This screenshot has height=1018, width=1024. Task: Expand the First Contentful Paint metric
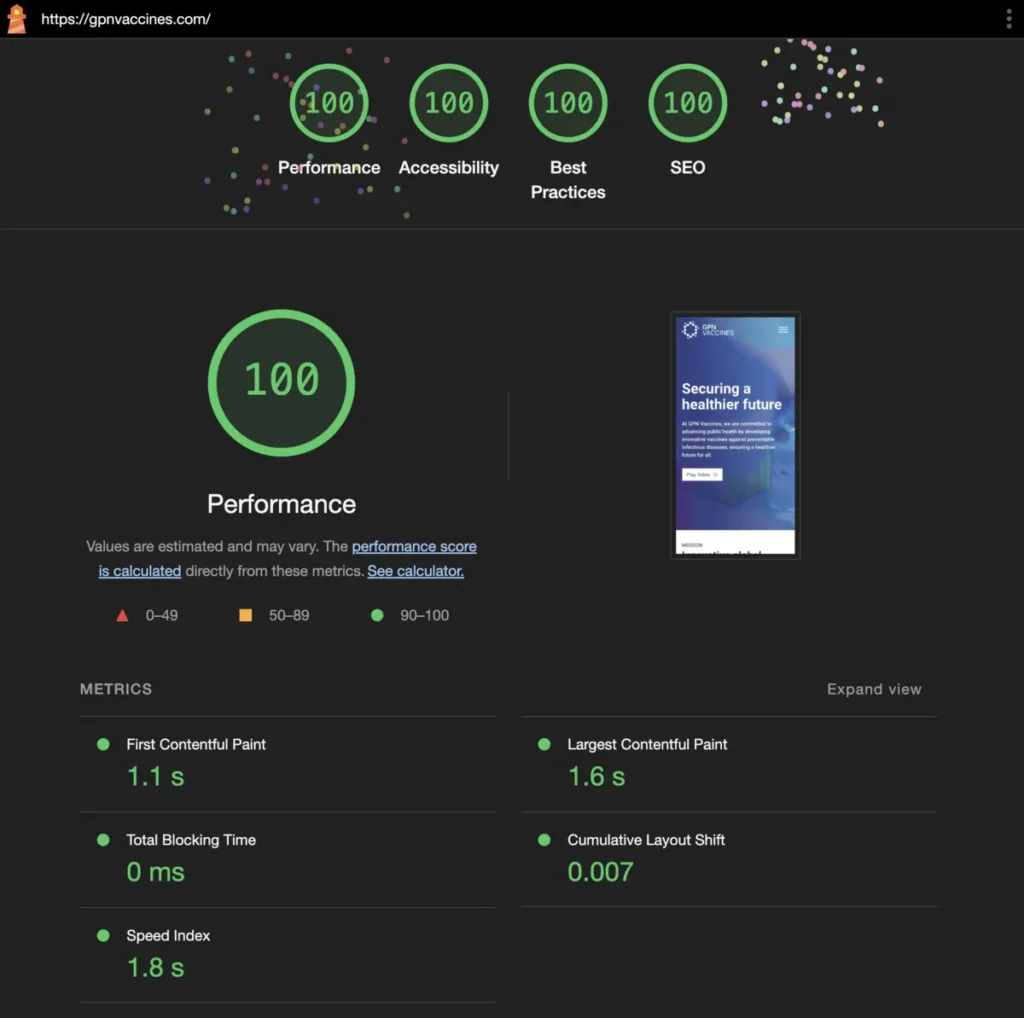click(x=196, y=744)
